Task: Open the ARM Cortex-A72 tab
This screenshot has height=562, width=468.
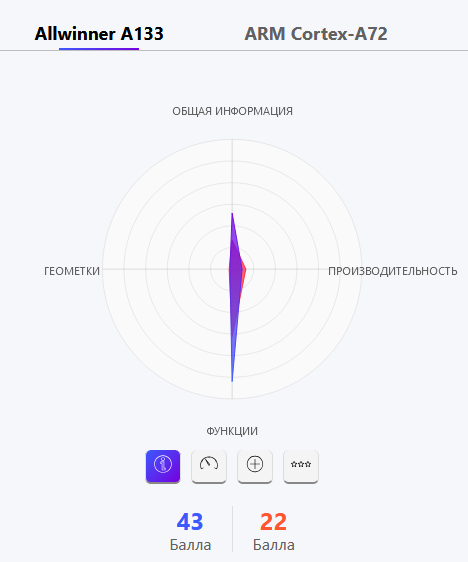Action: [316, 34]
